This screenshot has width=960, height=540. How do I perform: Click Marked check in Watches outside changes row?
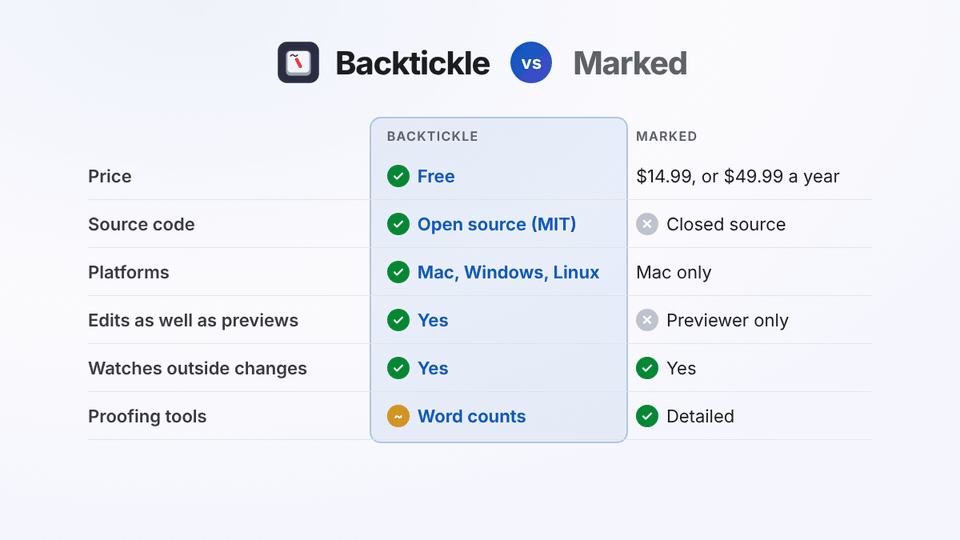(x=647, y=368)
